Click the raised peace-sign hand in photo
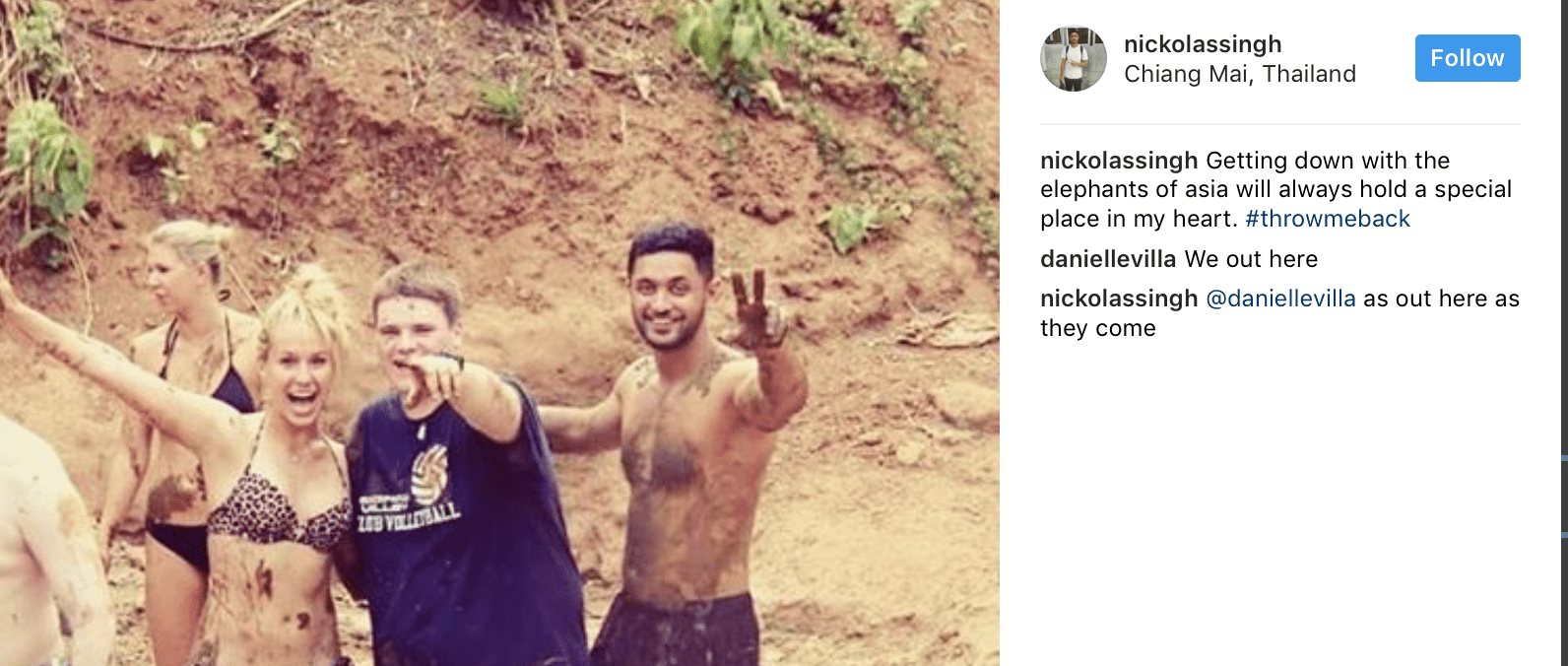Image resolution: width=1568 pixels, height=666 pixels. point(755,310)
